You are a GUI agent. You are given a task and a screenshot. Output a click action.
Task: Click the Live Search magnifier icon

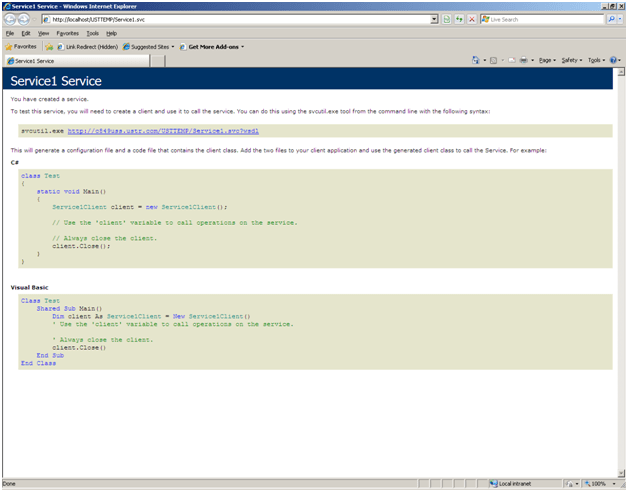coord(611,19)
